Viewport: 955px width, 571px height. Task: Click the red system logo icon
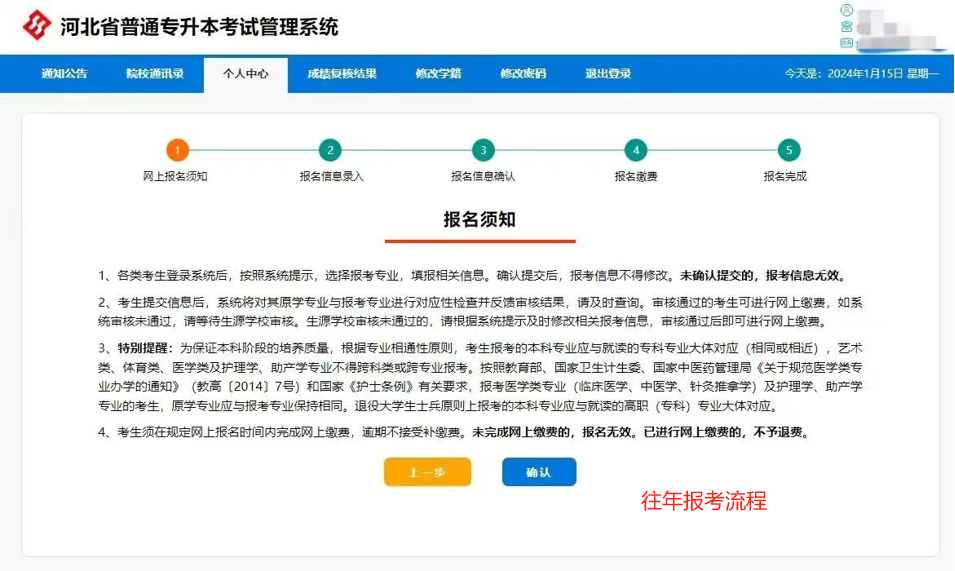[x=37, y=26]
